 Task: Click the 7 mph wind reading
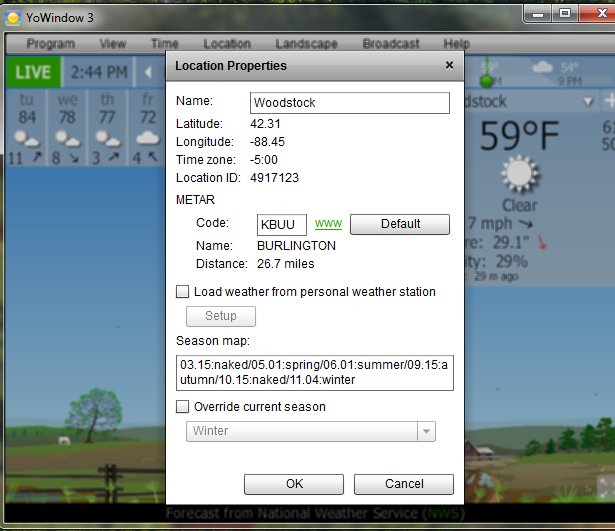[490, 224]
